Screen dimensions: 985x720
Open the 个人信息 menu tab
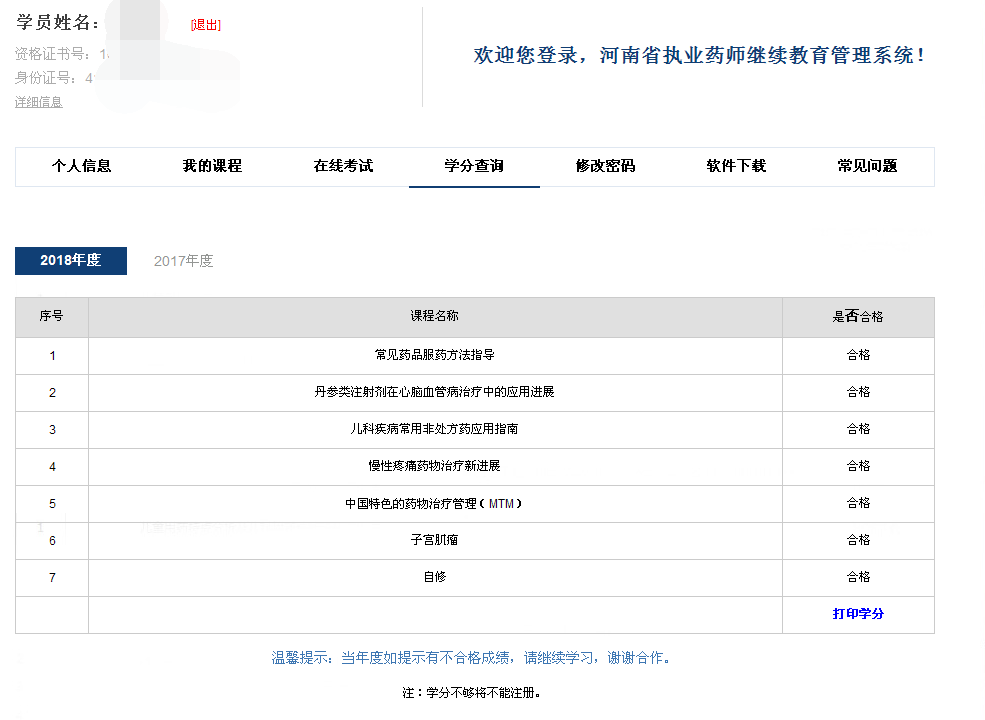[81, 166]
